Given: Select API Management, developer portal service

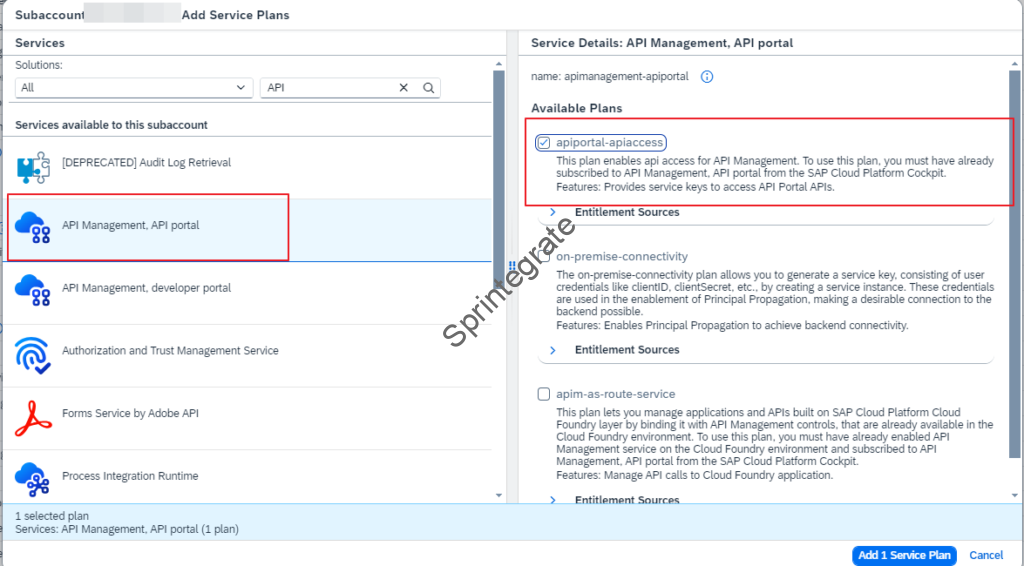Looking at the screenshot, I should tap(248, 293).
